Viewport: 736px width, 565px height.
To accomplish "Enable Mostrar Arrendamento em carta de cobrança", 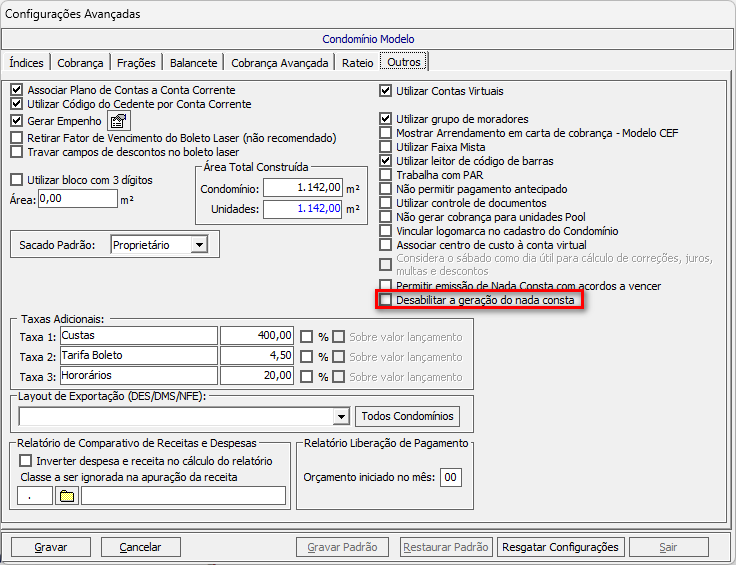I will click(385, 133).
